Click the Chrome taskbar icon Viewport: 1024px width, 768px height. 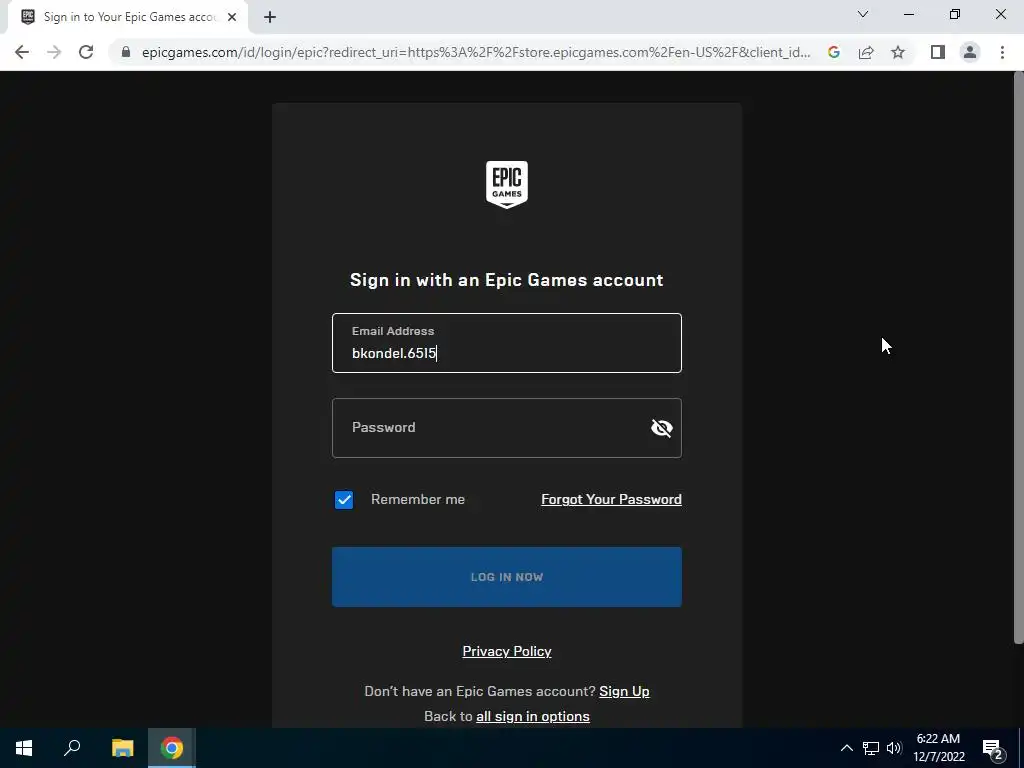[172, 748]
